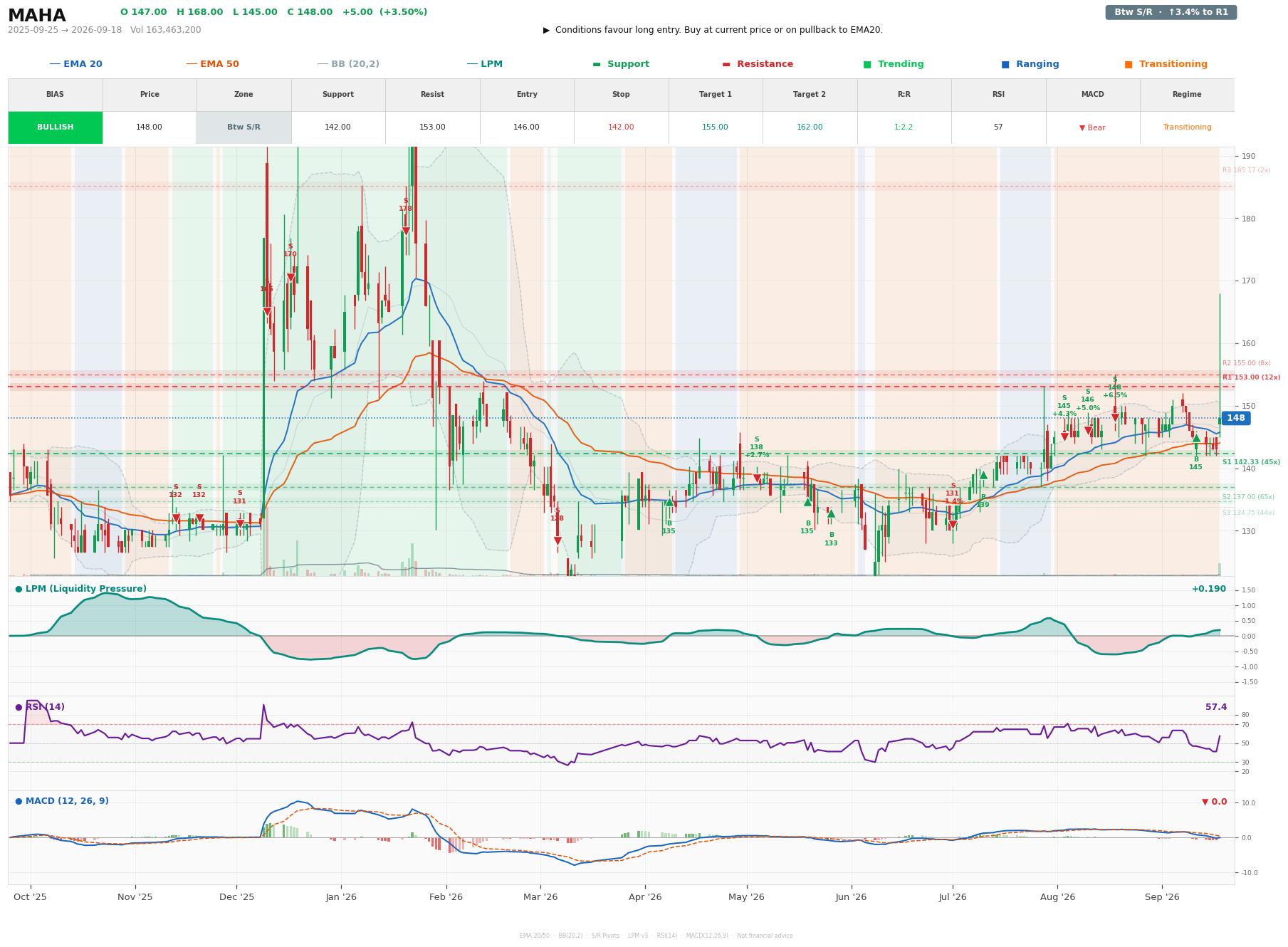Click the 'S1 142.33 (45x)' support label
Screen dimensions: 1288x947
click(1251, 462)
